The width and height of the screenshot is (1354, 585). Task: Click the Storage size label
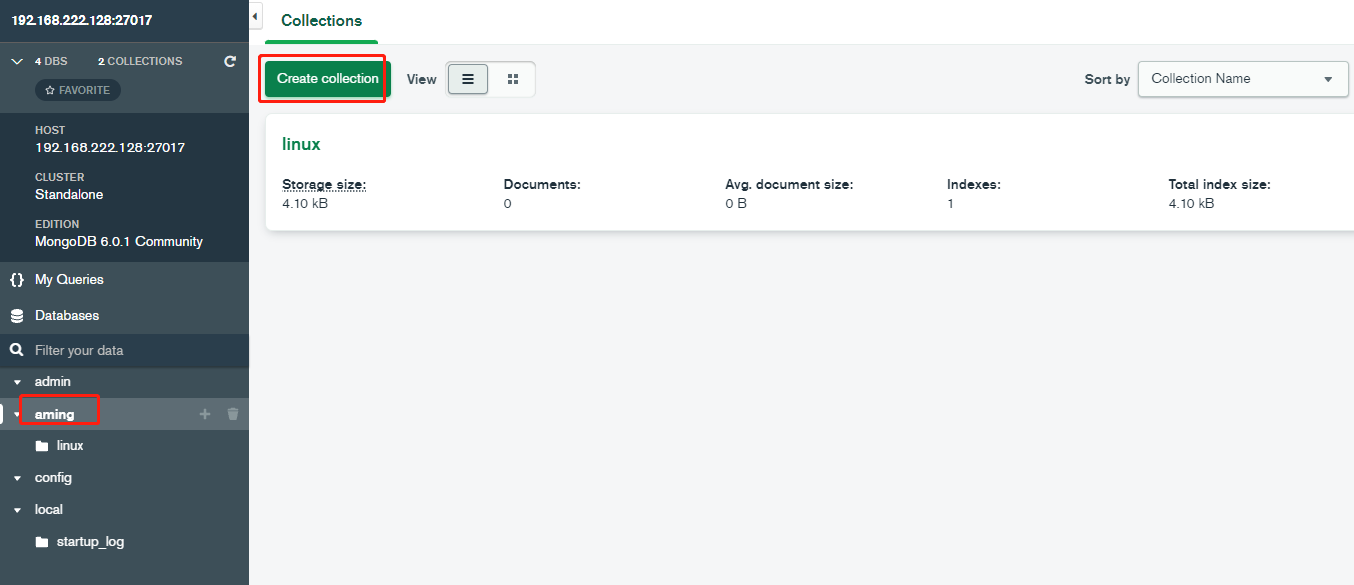pos(324,185)
